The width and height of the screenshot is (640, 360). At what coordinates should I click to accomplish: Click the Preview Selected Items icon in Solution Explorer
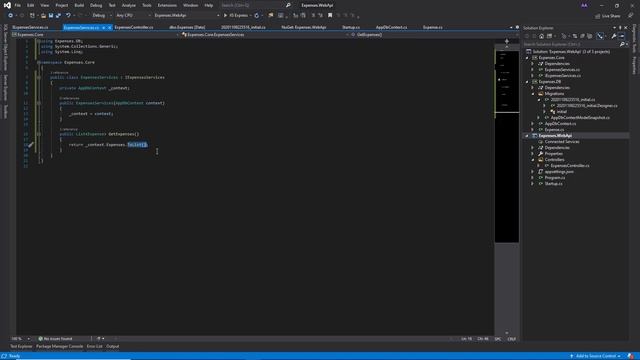tap(621, 36)
